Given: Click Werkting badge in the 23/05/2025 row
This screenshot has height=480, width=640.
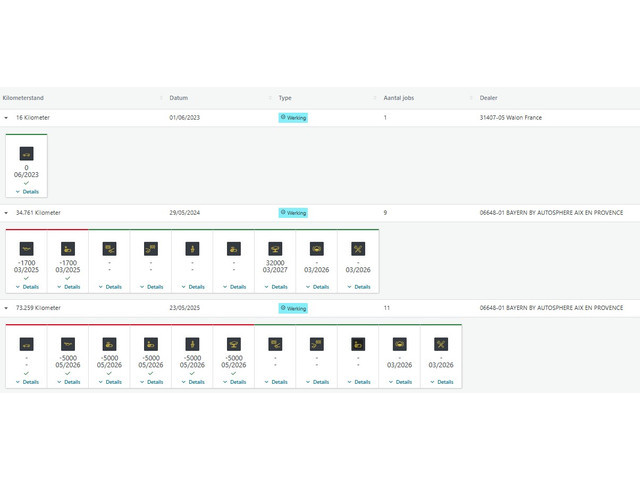Looking at the screenshot, I should (293, 309).
